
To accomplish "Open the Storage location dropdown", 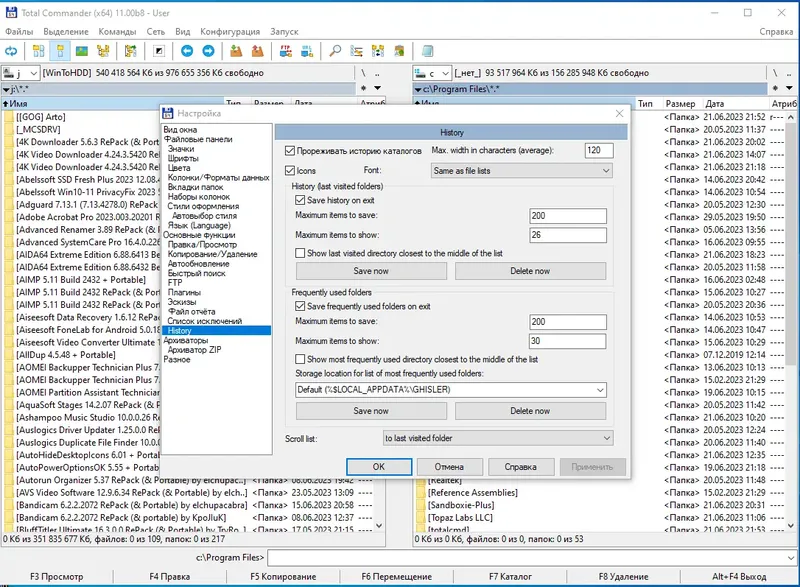I will click(451, 389).
